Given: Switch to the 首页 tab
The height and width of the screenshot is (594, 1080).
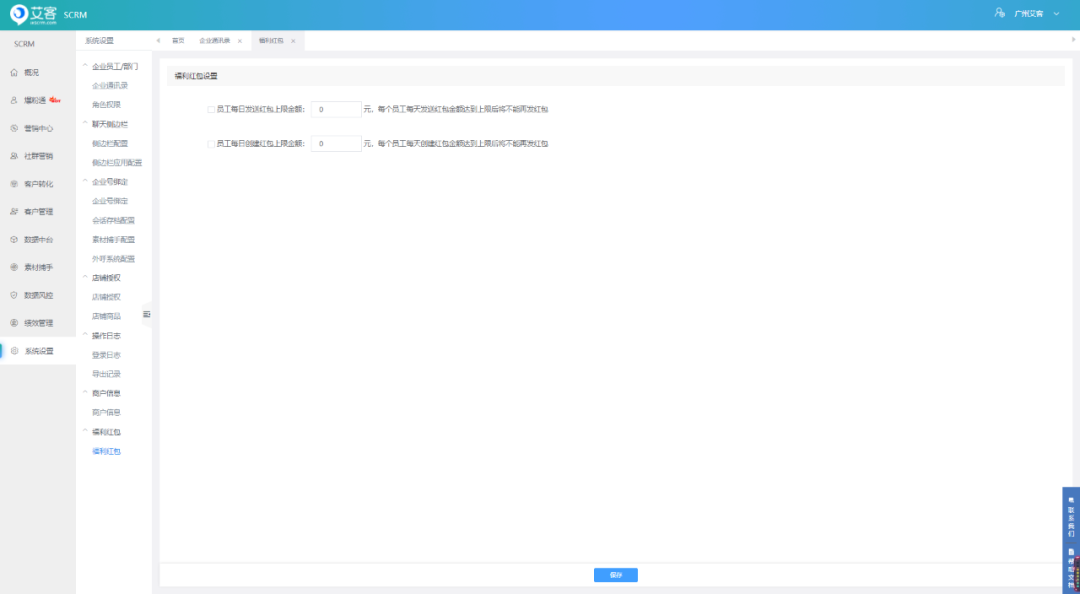Looking at the screenshot, I should (178, 41).
